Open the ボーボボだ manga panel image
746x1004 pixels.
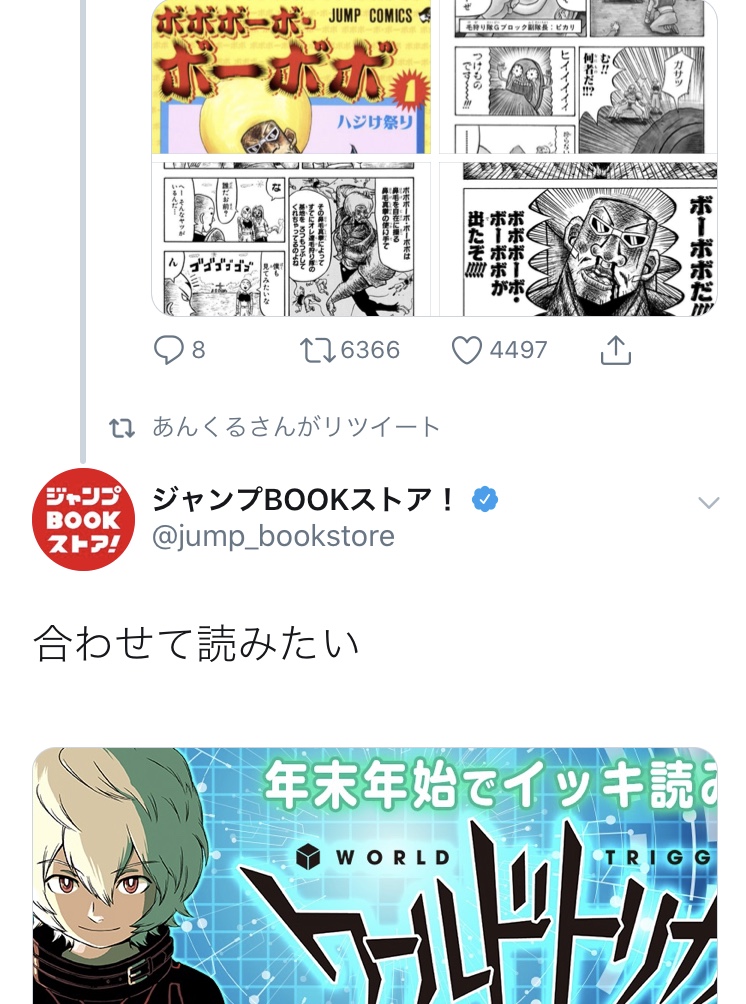coord(578,239)
